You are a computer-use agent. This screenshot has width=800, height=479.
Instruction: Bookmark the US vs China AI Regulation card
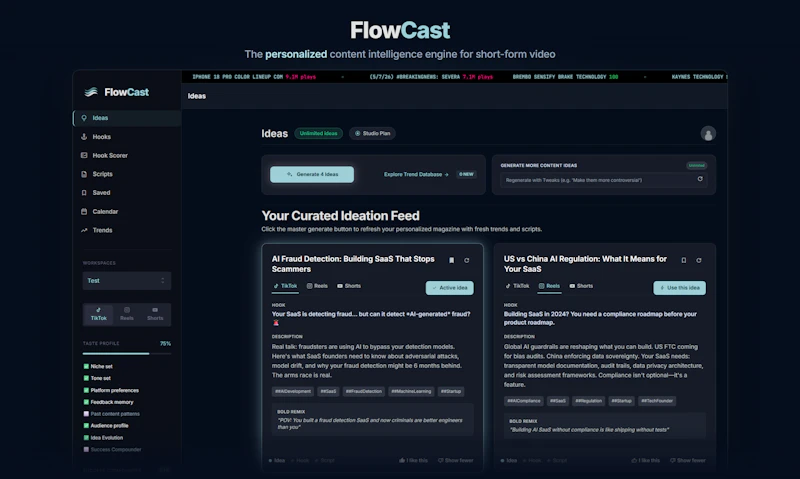684,260
